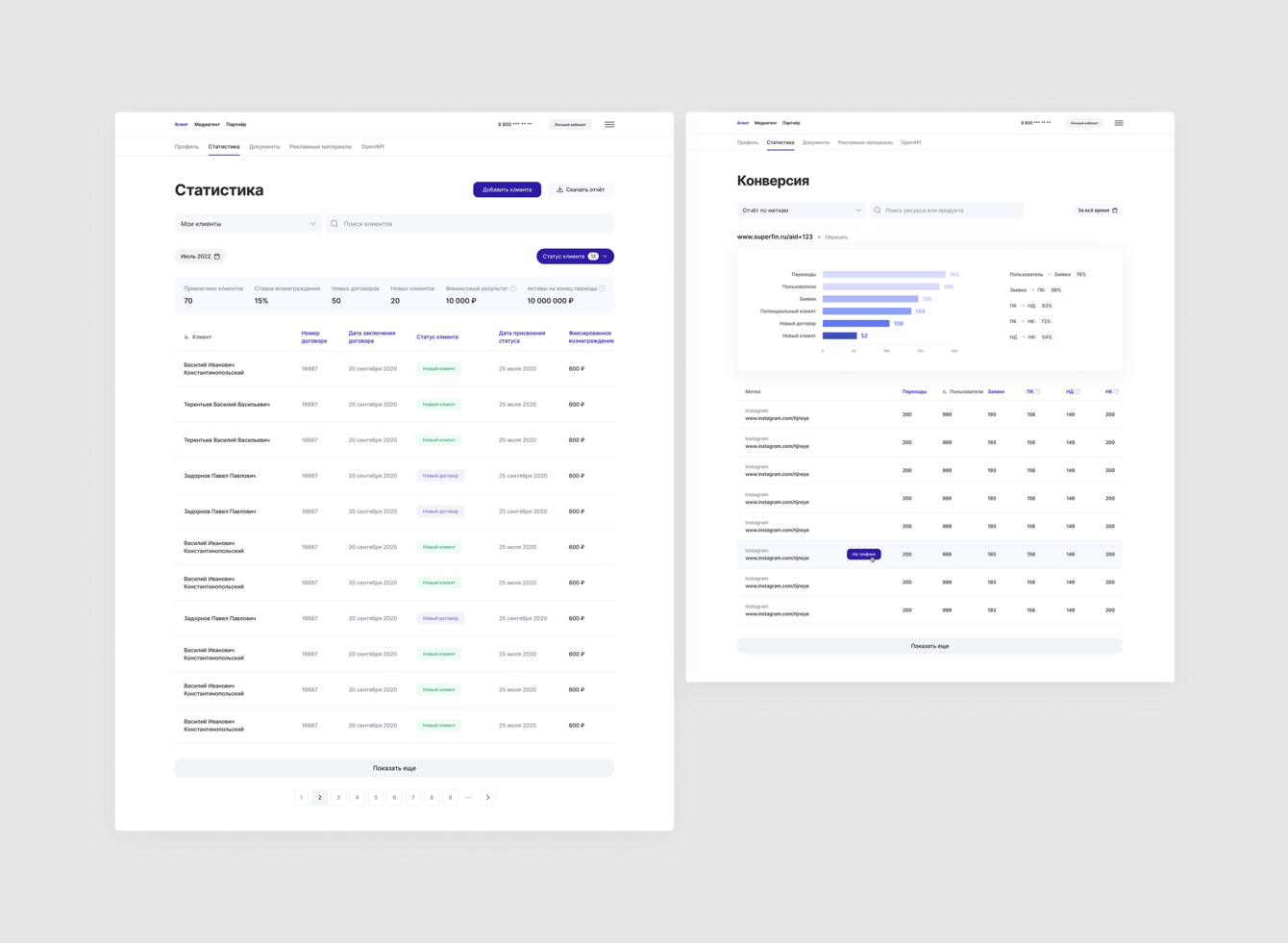The image size is (1288, 943).
Task: Click info icon beside НД column header
Action: 1078,392
